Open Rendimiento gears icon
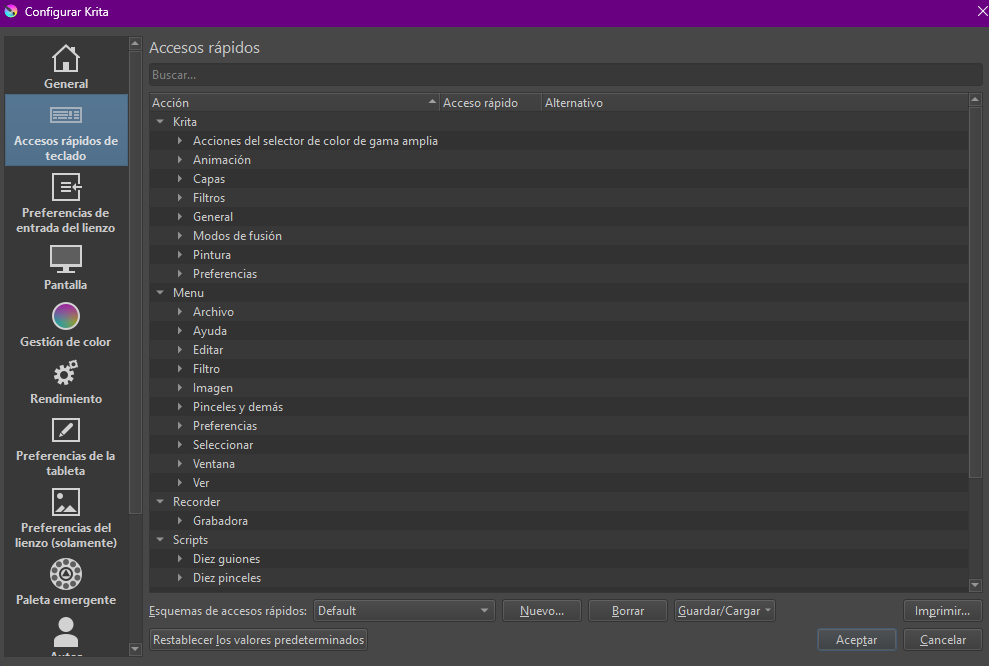989x666 pixels. tap(66, 373)
